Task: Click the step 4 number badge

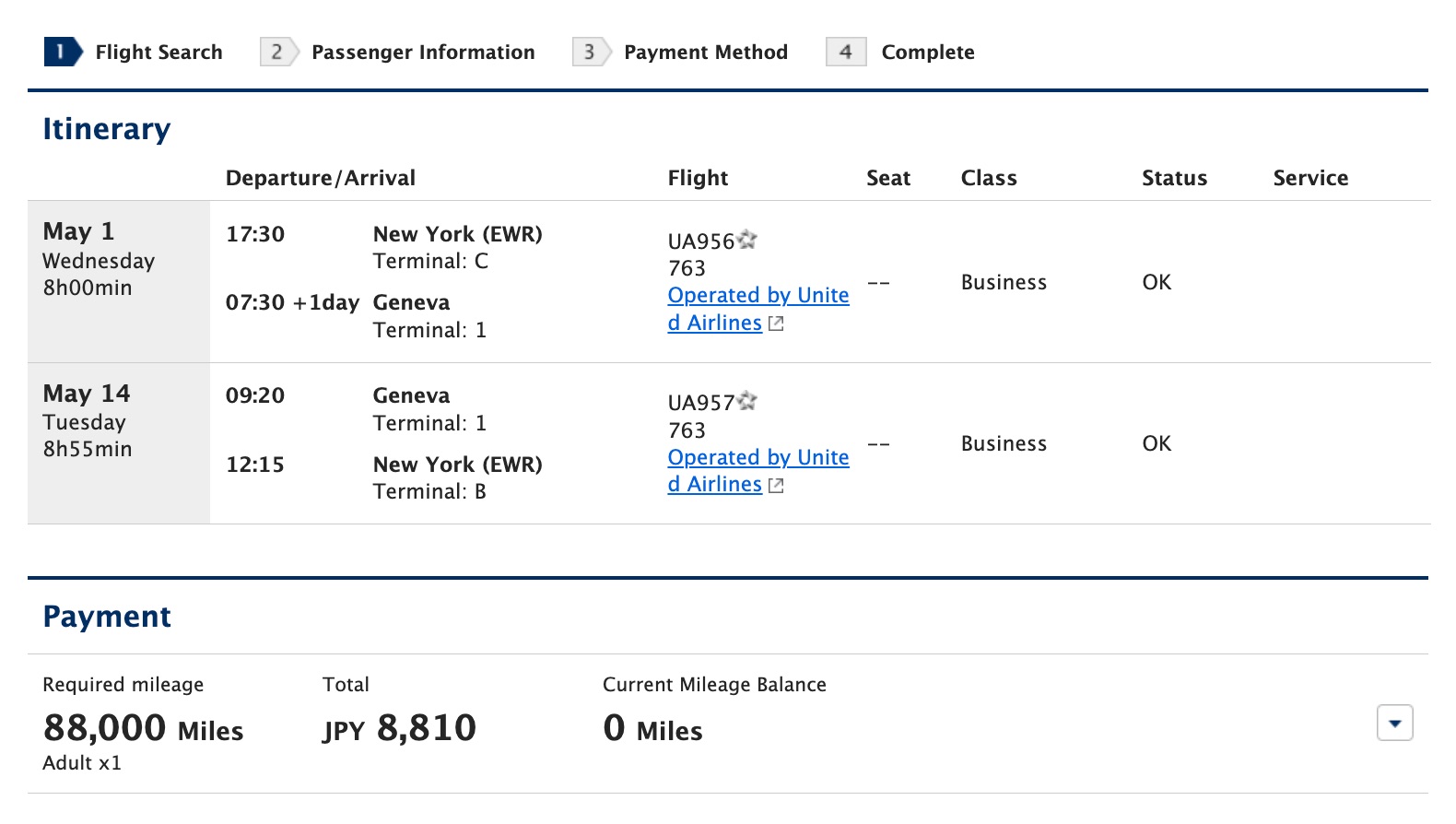Action: [x=845, y=53]
